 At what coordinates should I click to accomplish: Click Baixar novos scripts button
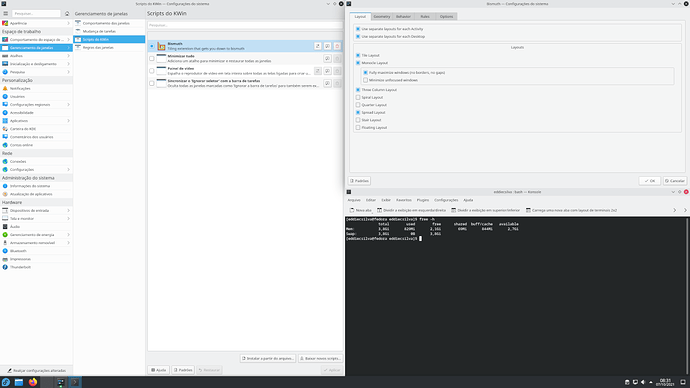tap(320, 359)
